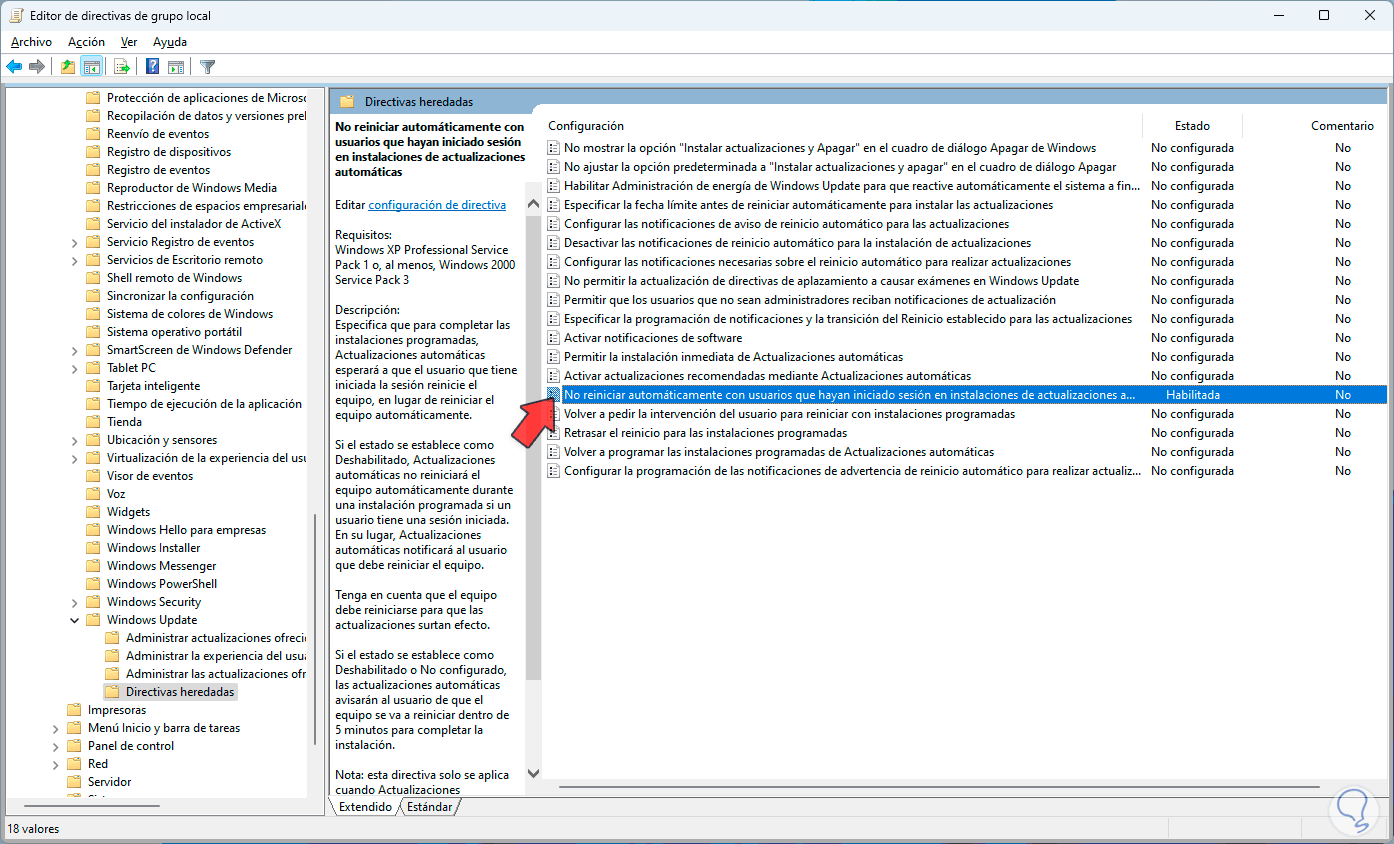Image resolution: width=1394 pixels, height=844 pixels.
Task: Toggle the Show/Hide console tree icon
Action: 91,67
